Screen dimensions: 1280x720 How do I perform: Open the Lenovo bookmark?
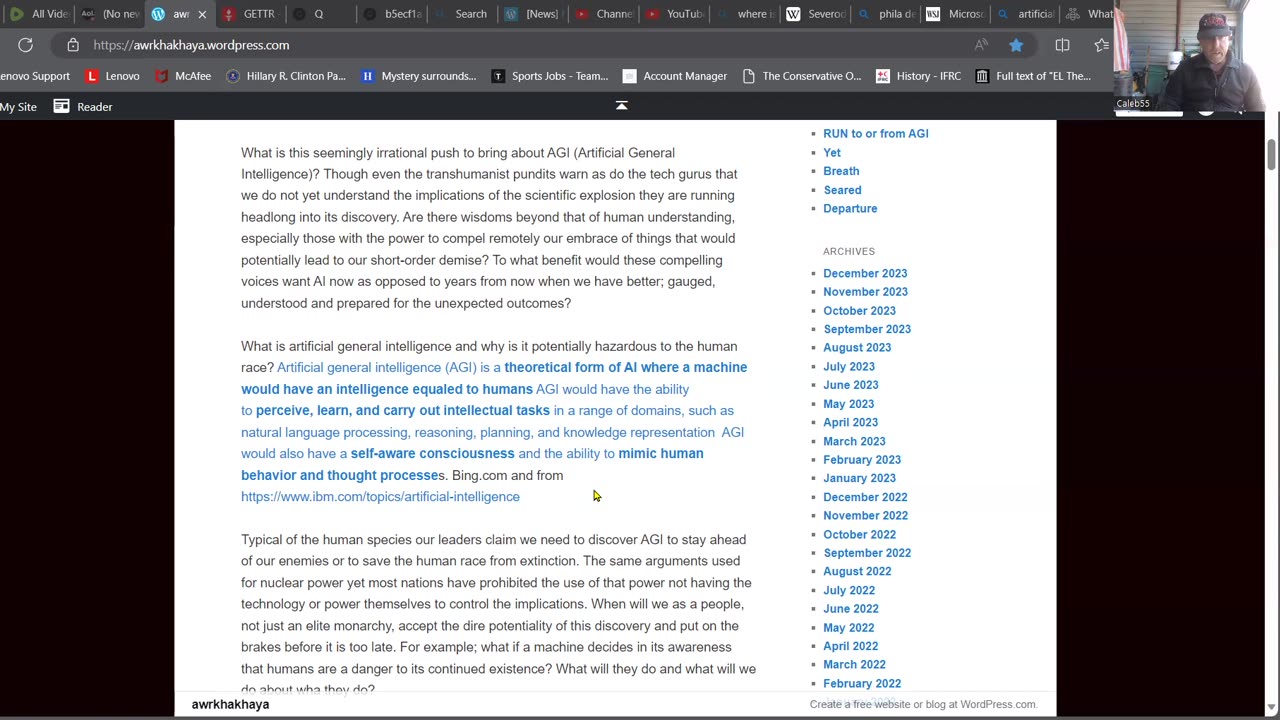[x=112, y=76]
